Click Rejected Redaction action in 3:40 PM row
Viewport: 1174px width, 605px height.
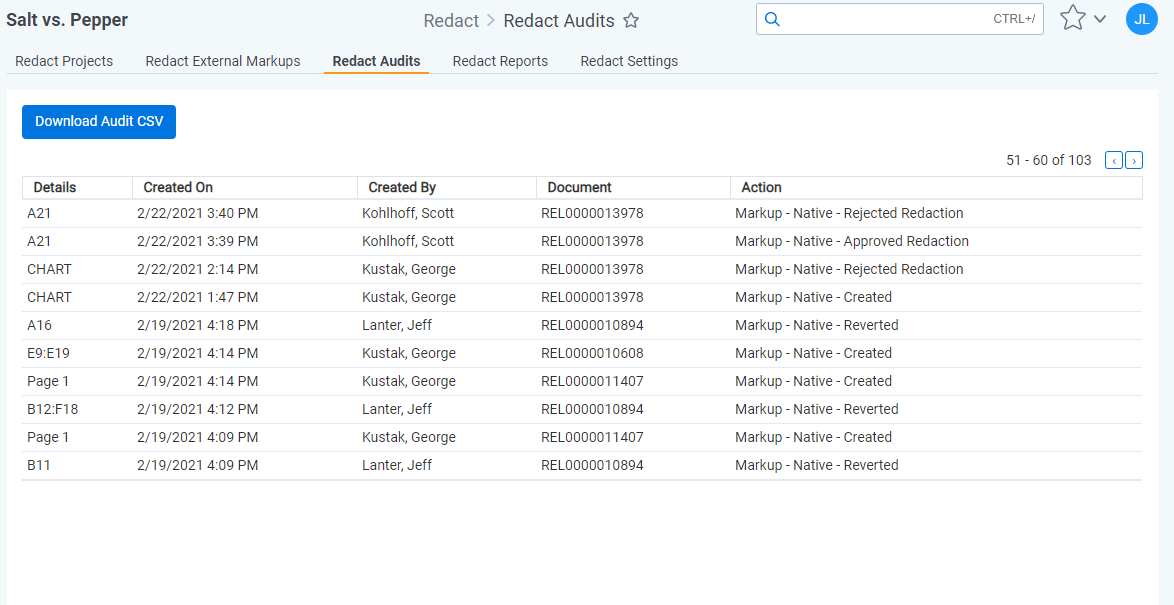(849, 213)
